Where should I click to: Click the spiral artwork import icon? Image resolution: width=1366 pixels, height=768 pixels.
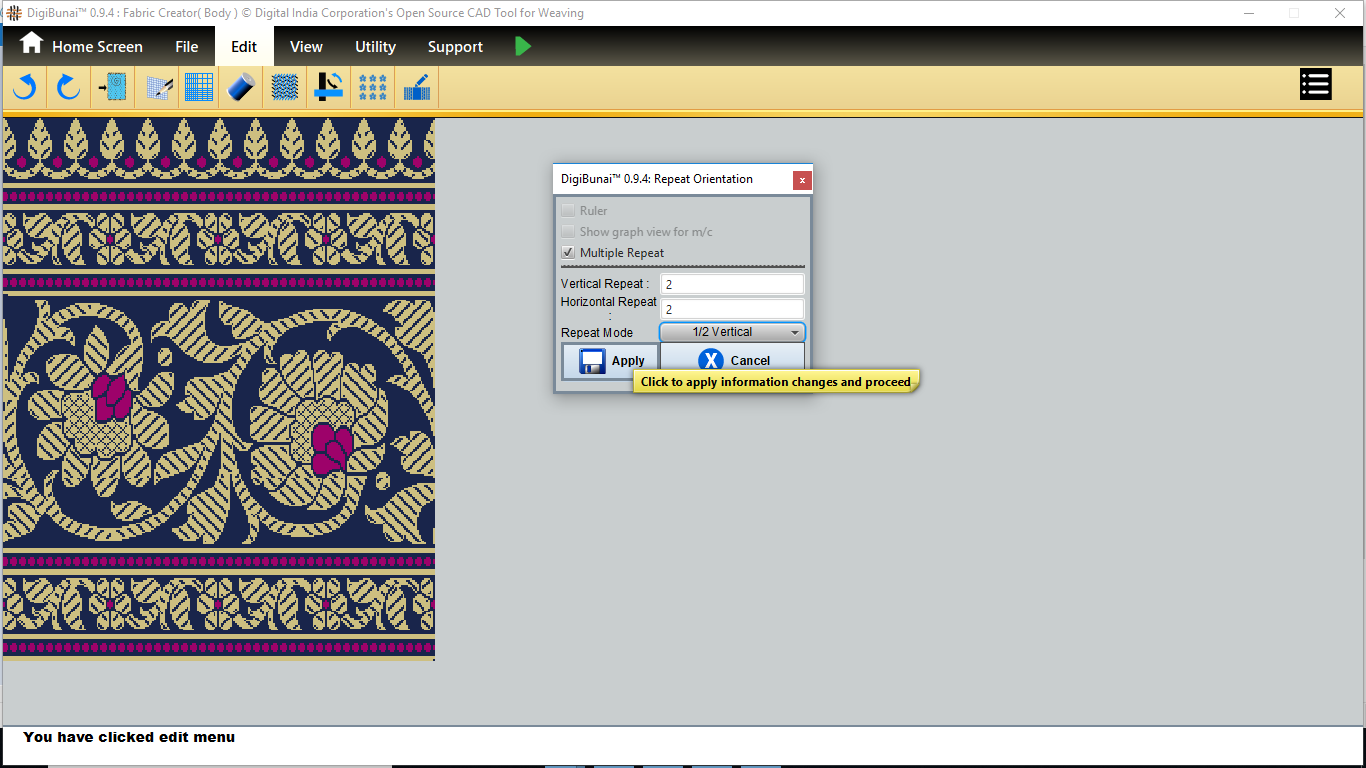pyautogui.click(x=112, y=88)
